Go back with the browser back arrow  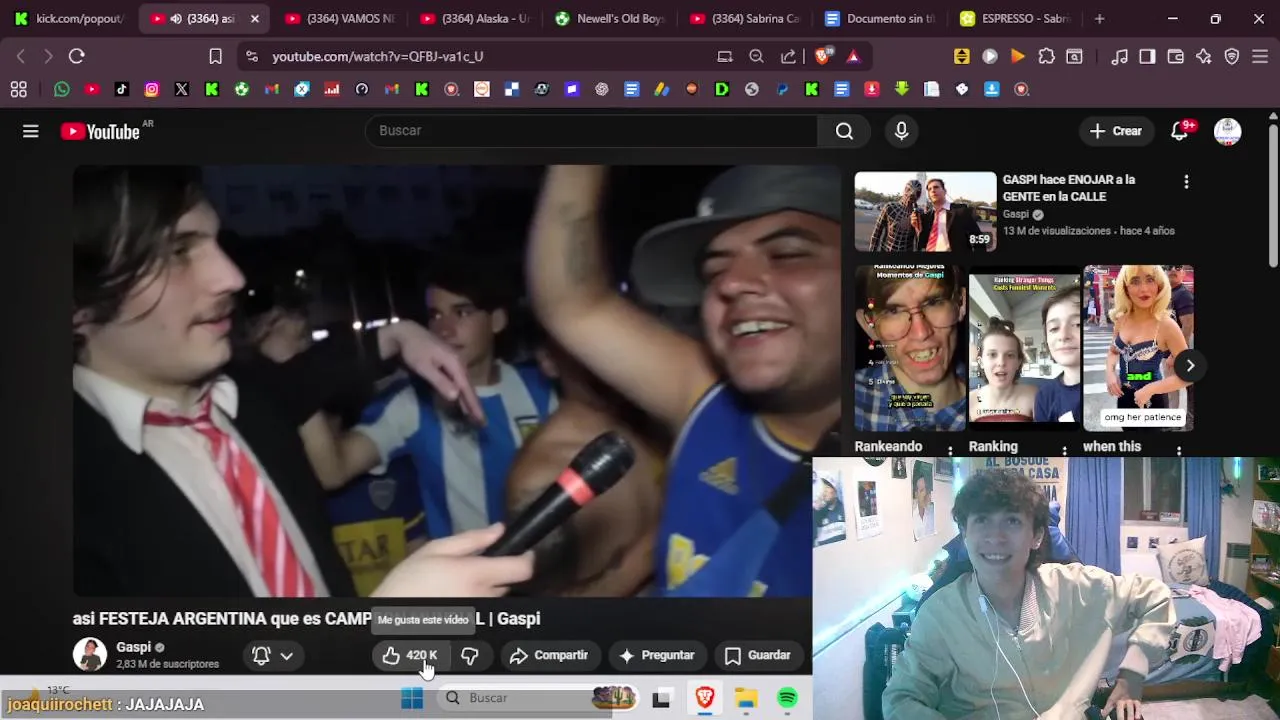pos(21,57)
